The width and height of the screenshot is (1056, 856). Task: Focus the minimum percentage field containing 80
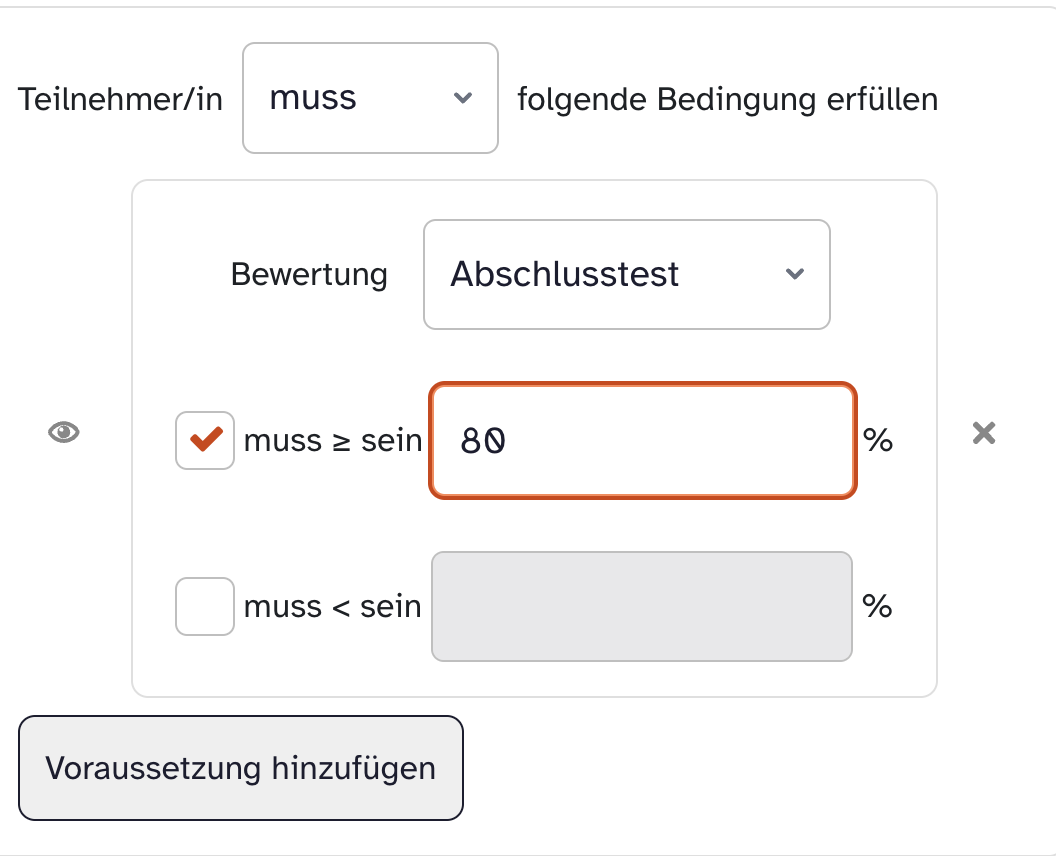click(642, 440)
